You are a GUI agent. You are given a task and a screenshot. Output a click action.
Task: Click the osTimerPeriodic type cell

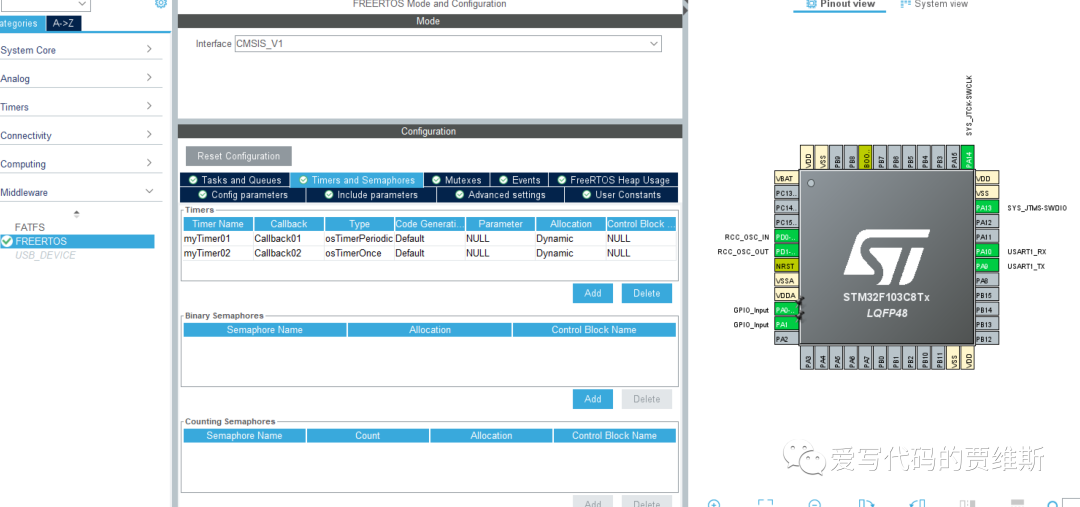coord(358,238)
